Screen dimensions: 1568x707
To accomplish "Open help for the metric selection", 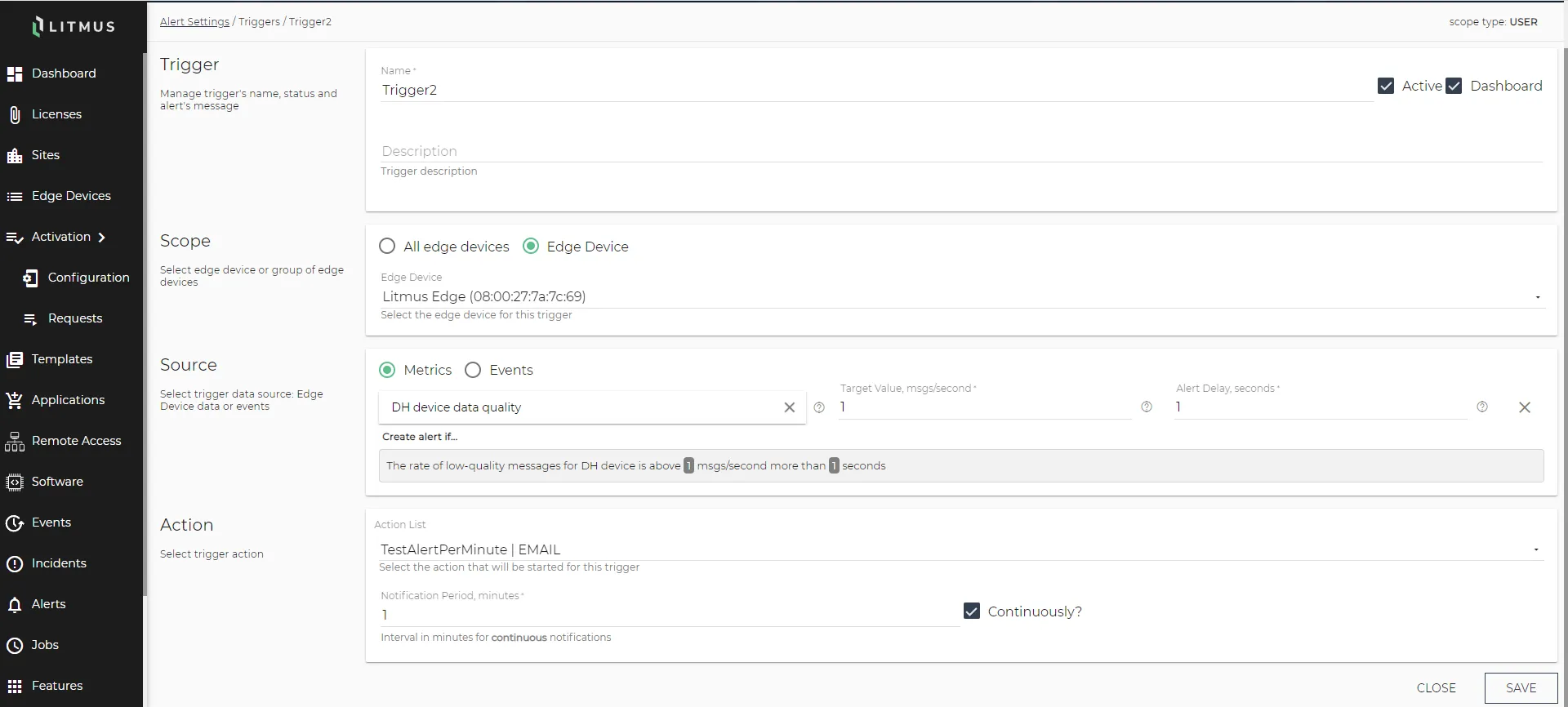I will tap(819, 407).
